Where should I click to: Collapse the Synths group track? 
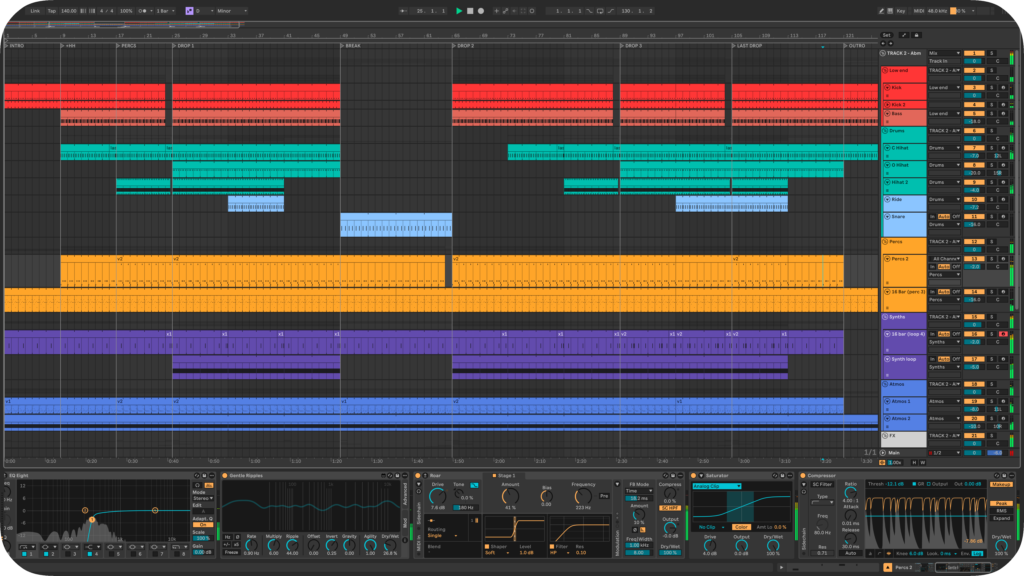pyautogui.click(x=885, y=316)
